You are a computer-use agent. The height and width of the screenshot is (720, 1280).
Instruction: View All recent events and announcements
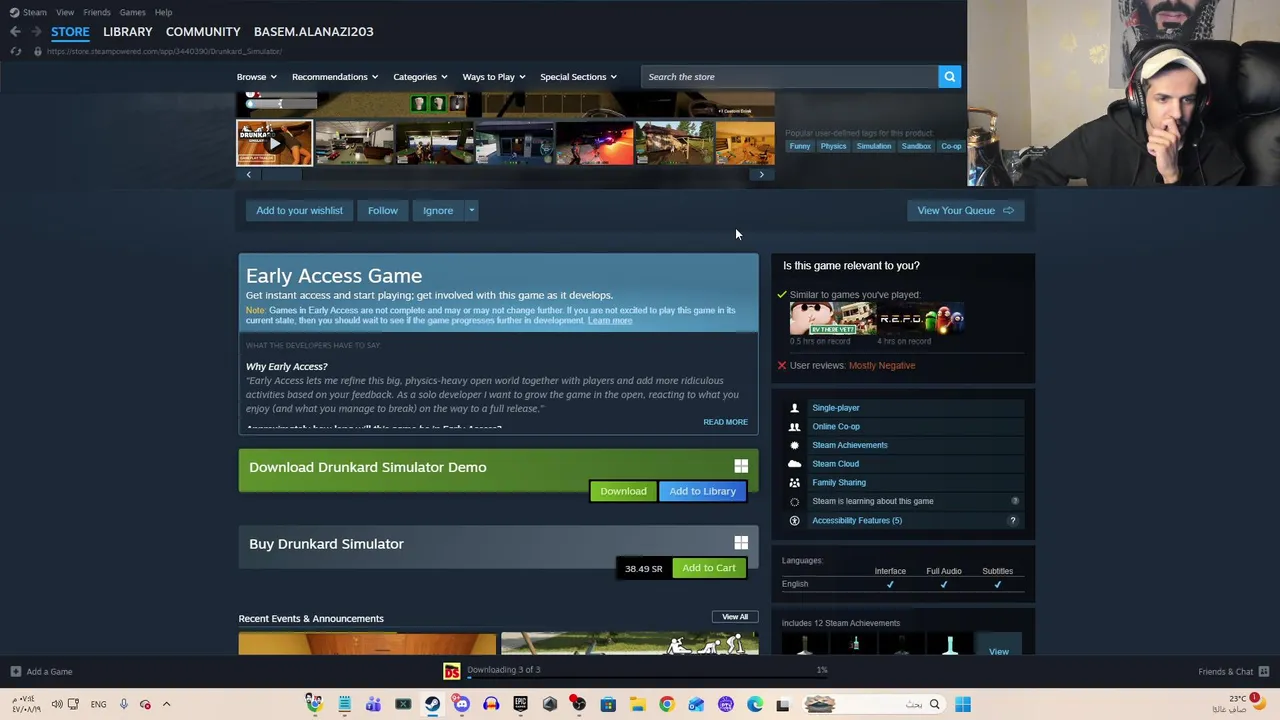click(x=735, y=617)
